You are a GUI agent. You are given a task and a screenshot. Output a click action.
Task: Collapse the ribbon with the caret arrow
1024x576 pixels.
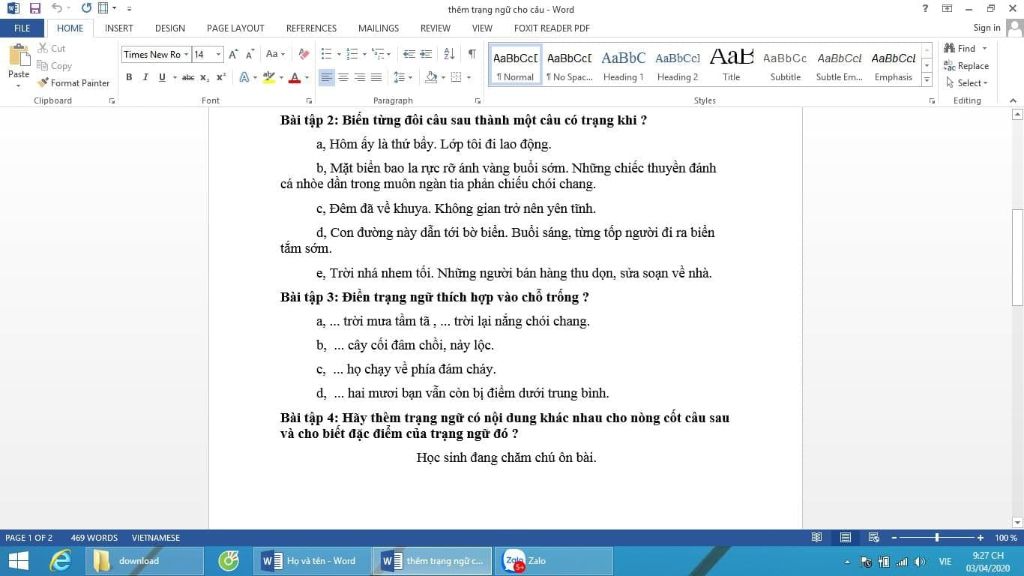[x=1013, y=101]
